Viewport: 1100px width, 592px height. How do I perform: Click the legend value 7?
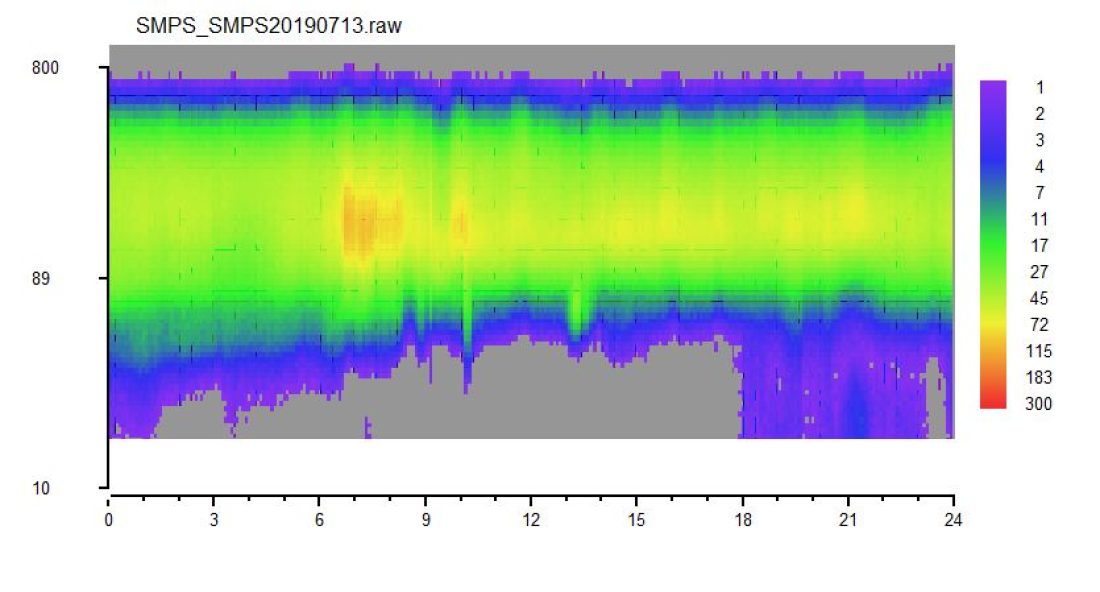point(1040,193)
